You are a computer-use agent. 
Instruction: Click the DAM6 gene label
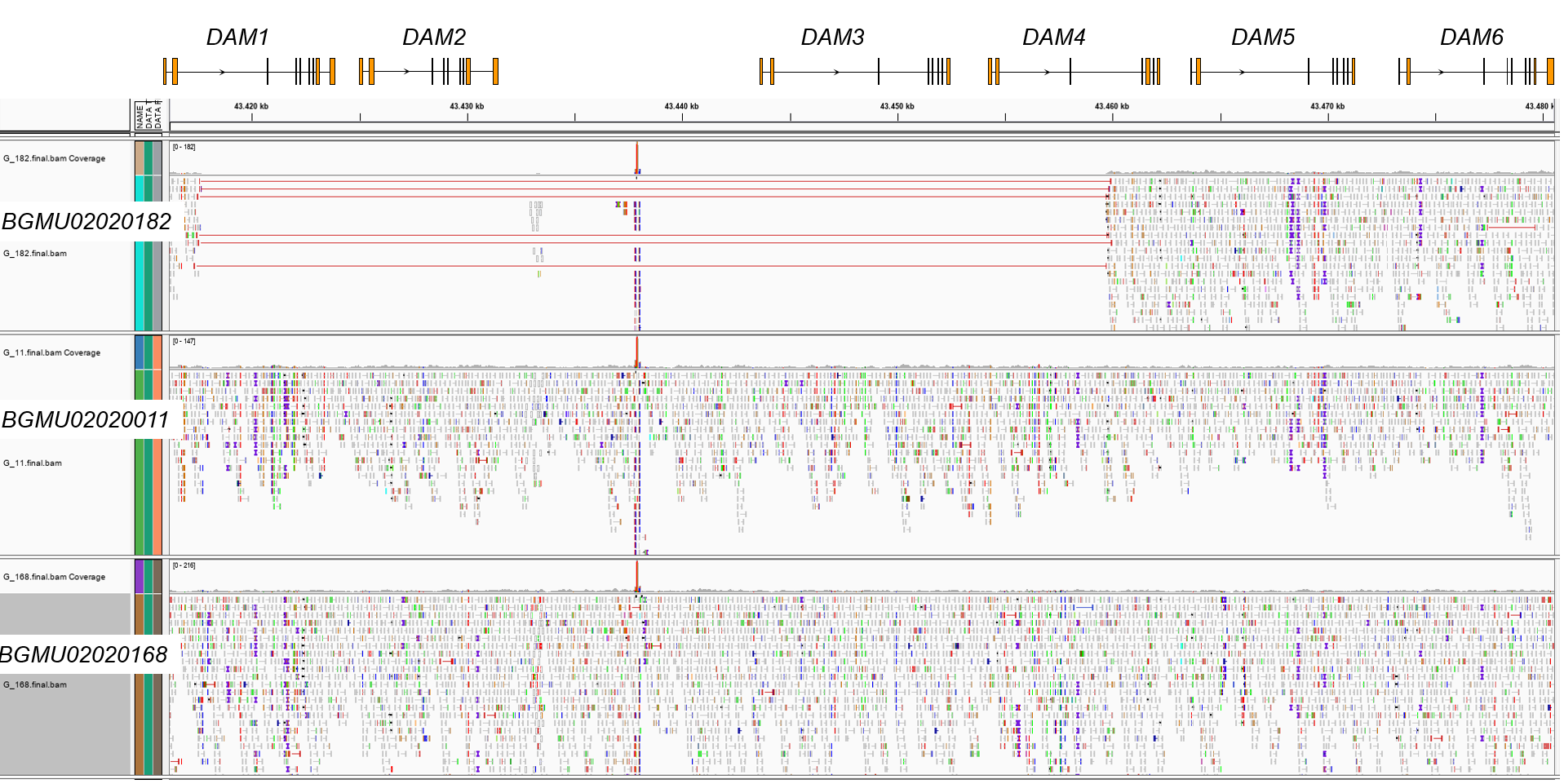[x=1471, y=38]
